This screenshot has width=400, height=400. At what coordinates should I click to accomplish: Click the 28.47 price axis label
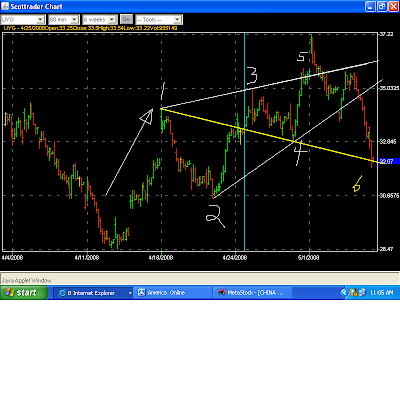pos(387,249)
